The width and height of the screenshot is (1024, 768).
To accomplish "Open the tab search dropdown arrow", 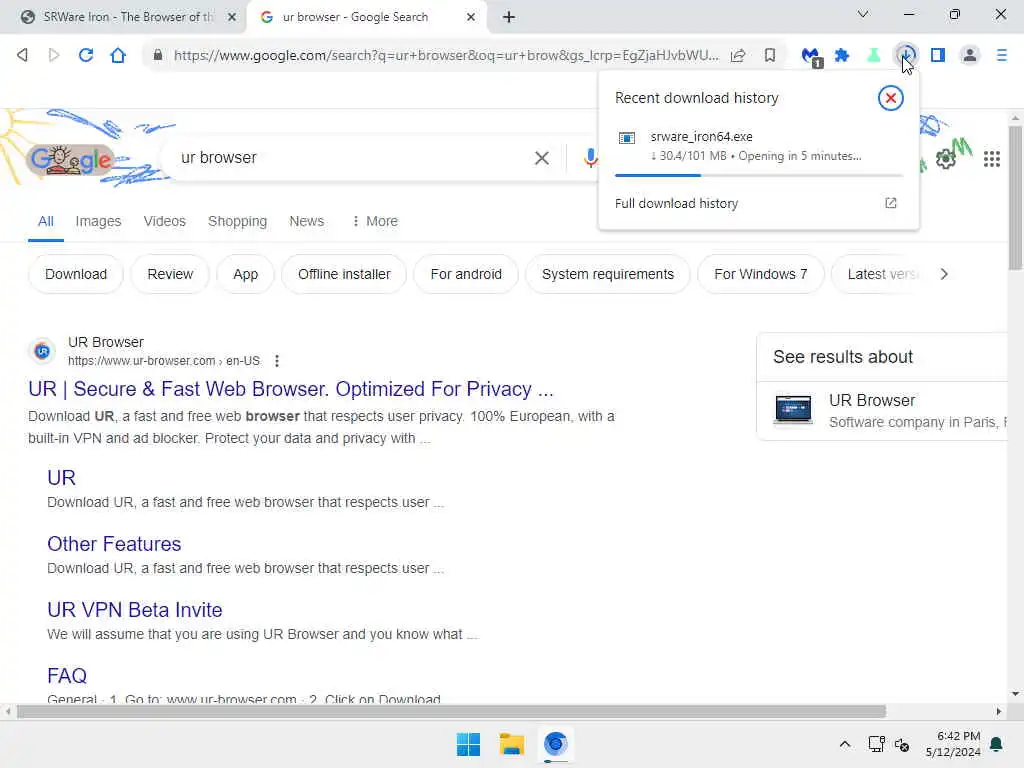I will tap(863, 14).
